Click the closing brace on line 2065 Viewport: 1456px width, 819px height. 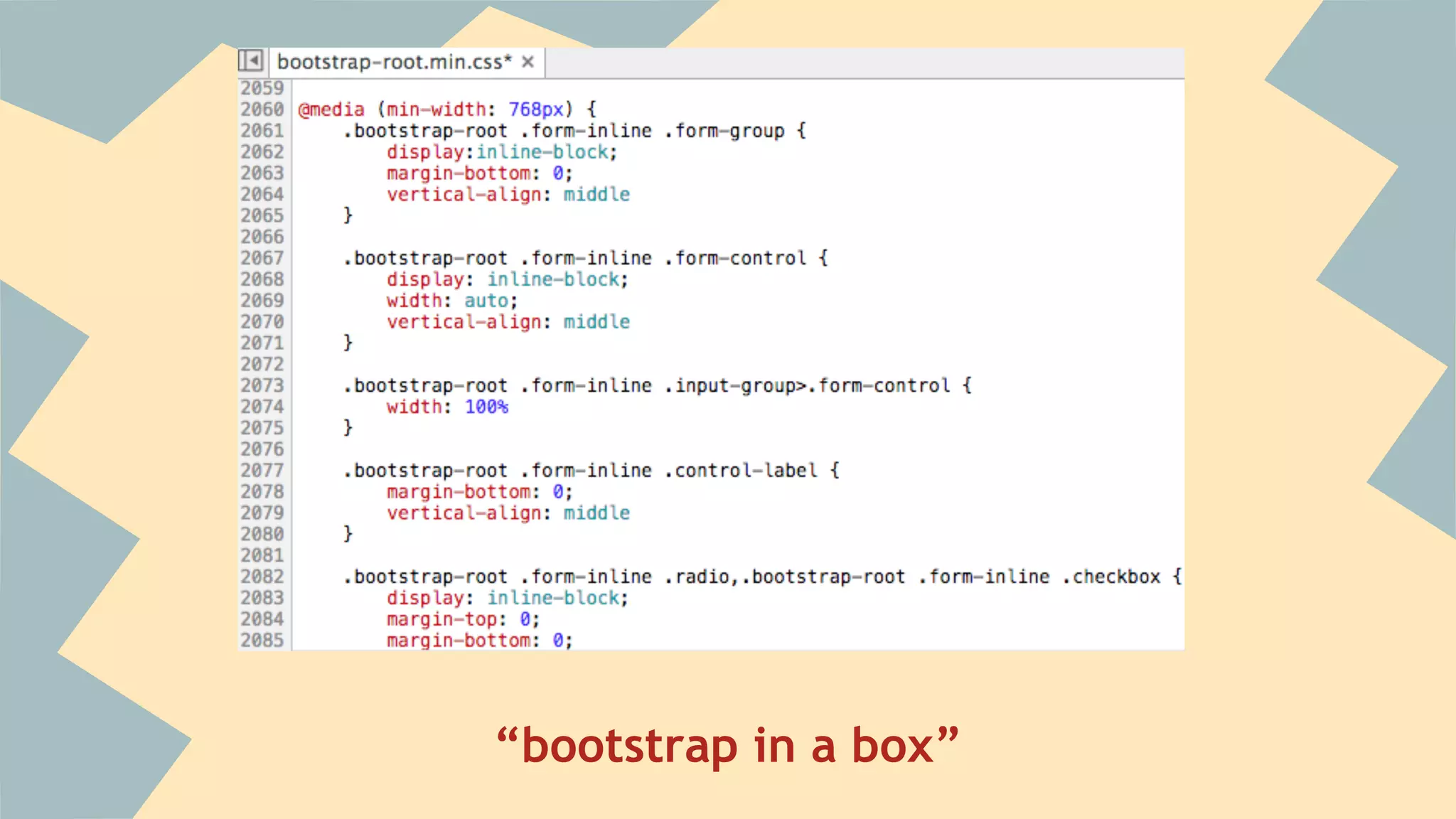348,215
